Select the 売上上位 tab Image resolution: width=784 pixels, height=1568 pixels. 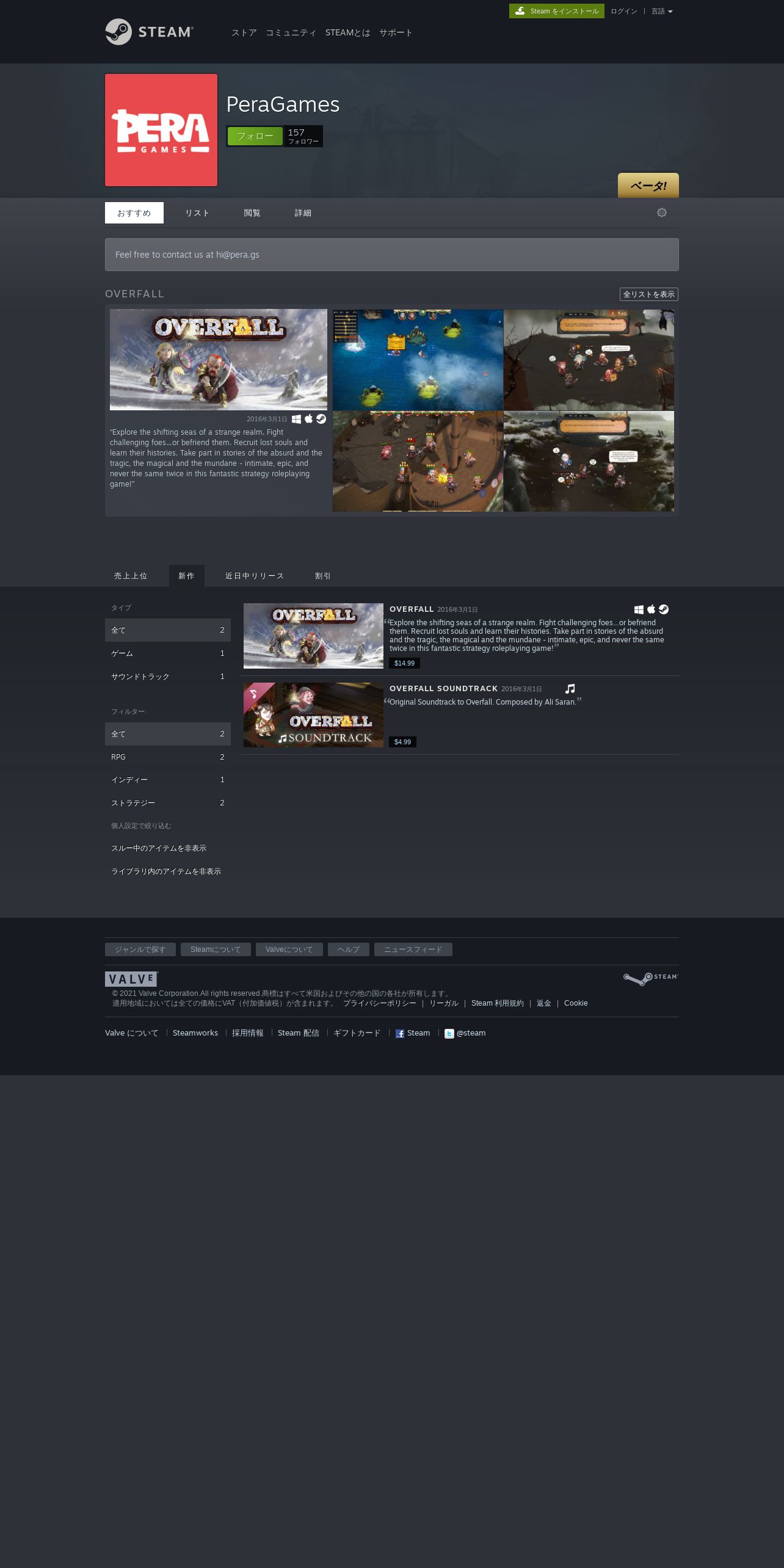pos(131,576)
